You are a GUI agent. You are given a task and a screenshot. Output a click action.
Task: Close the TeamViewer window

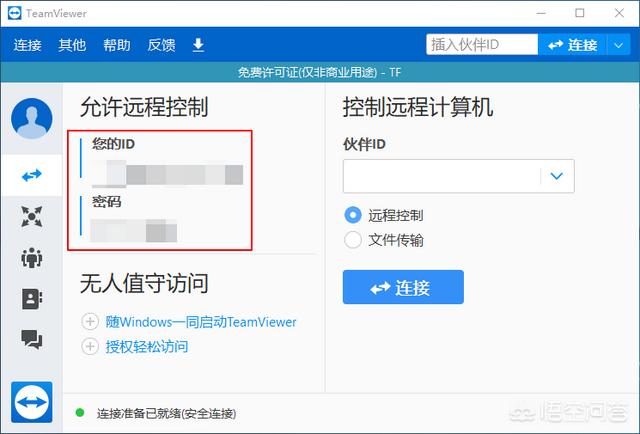[619, 13]
